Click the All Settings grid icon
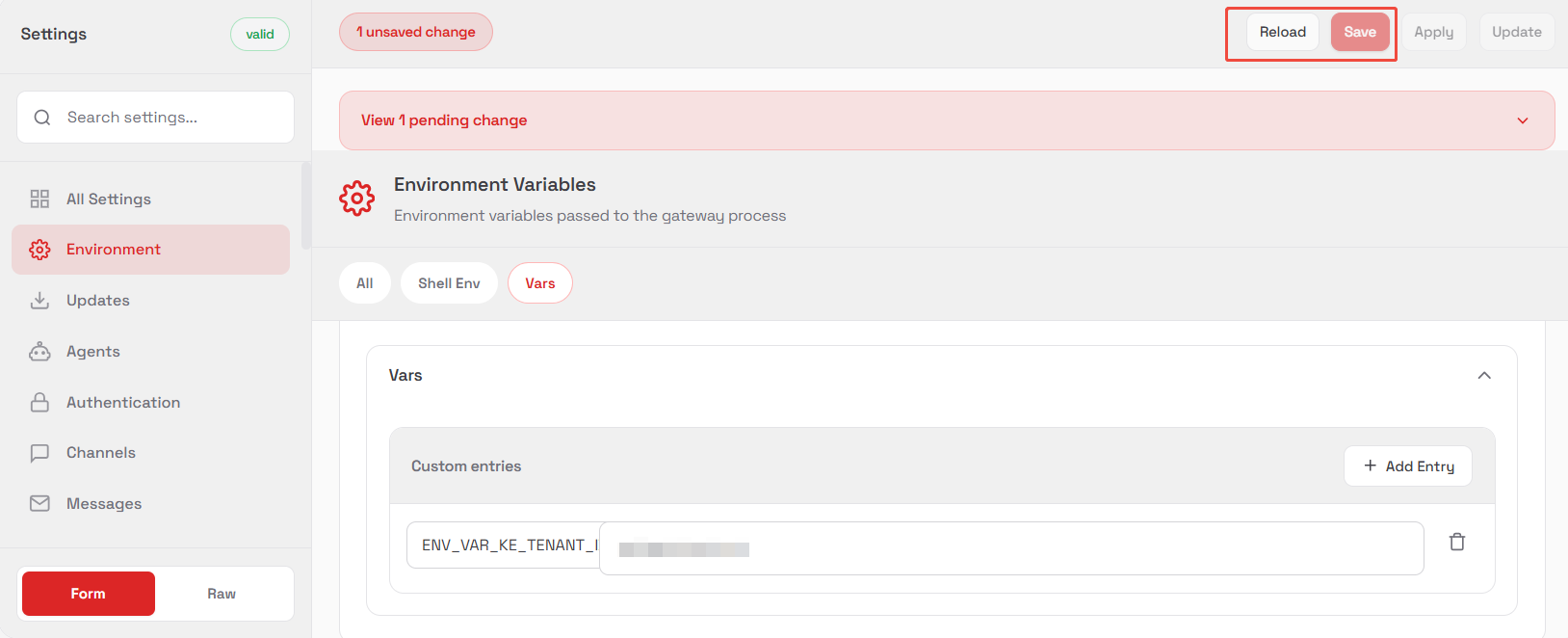This screenshot has height=638, width=1568. (39, 199)
